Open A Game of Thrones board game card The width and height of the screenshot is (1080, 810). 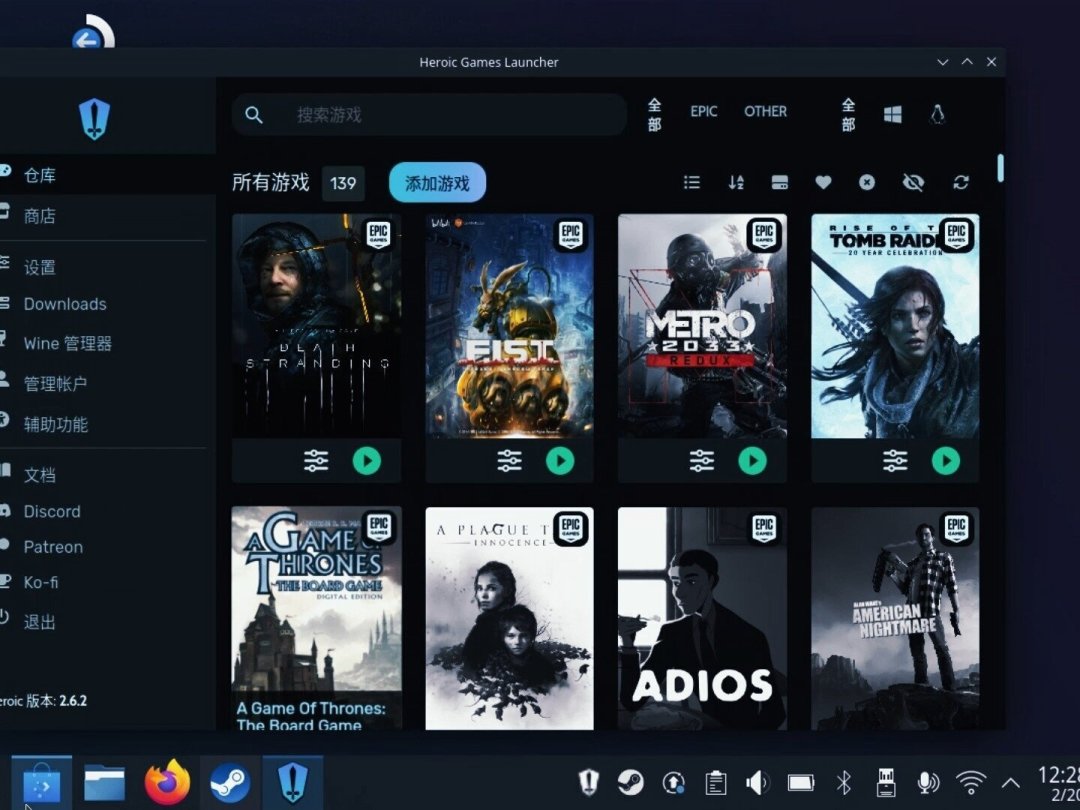pyautogui.click(x=316, y=618)
